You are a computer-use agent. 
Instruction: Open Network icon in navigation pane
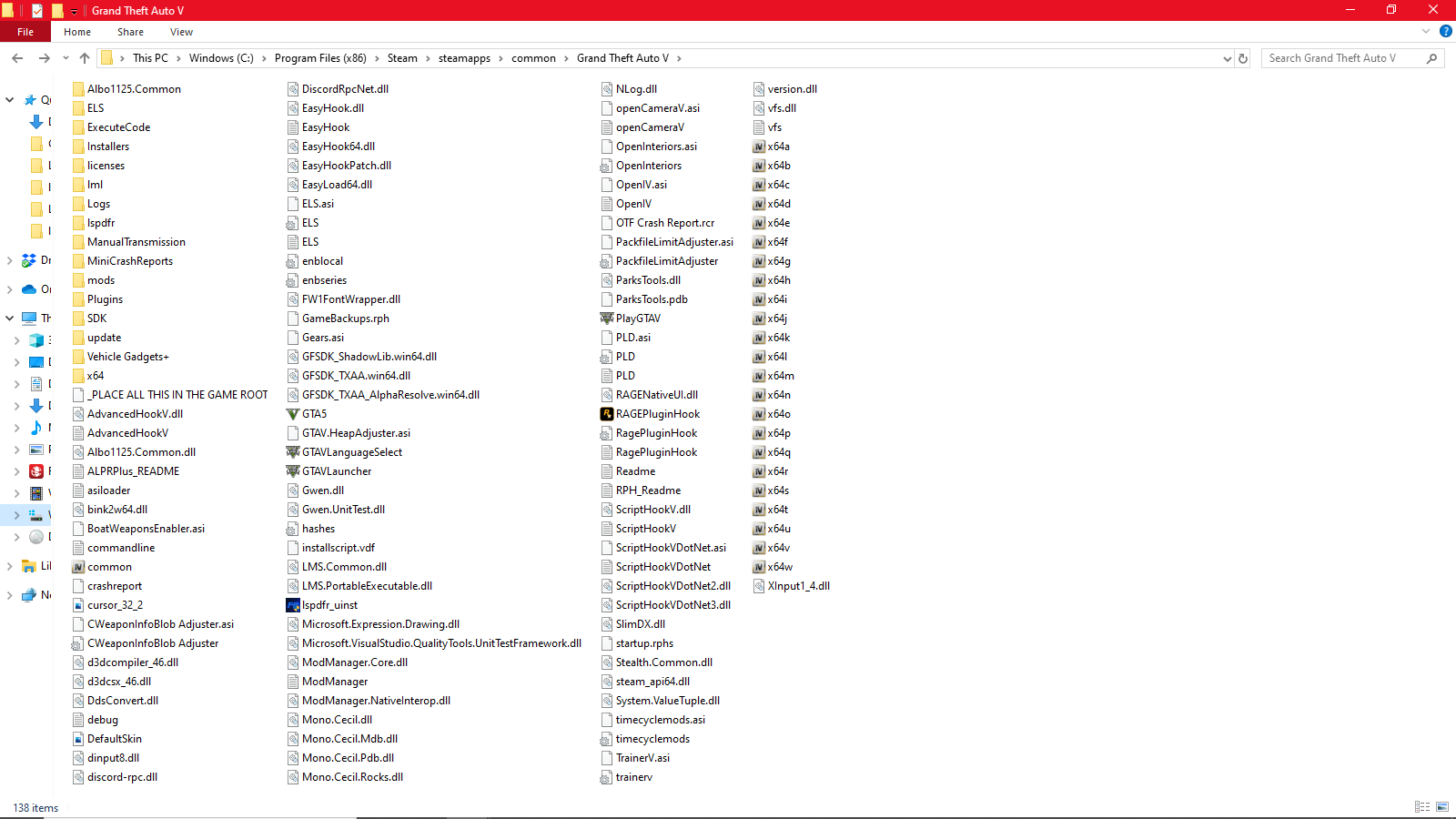[29, 595]
